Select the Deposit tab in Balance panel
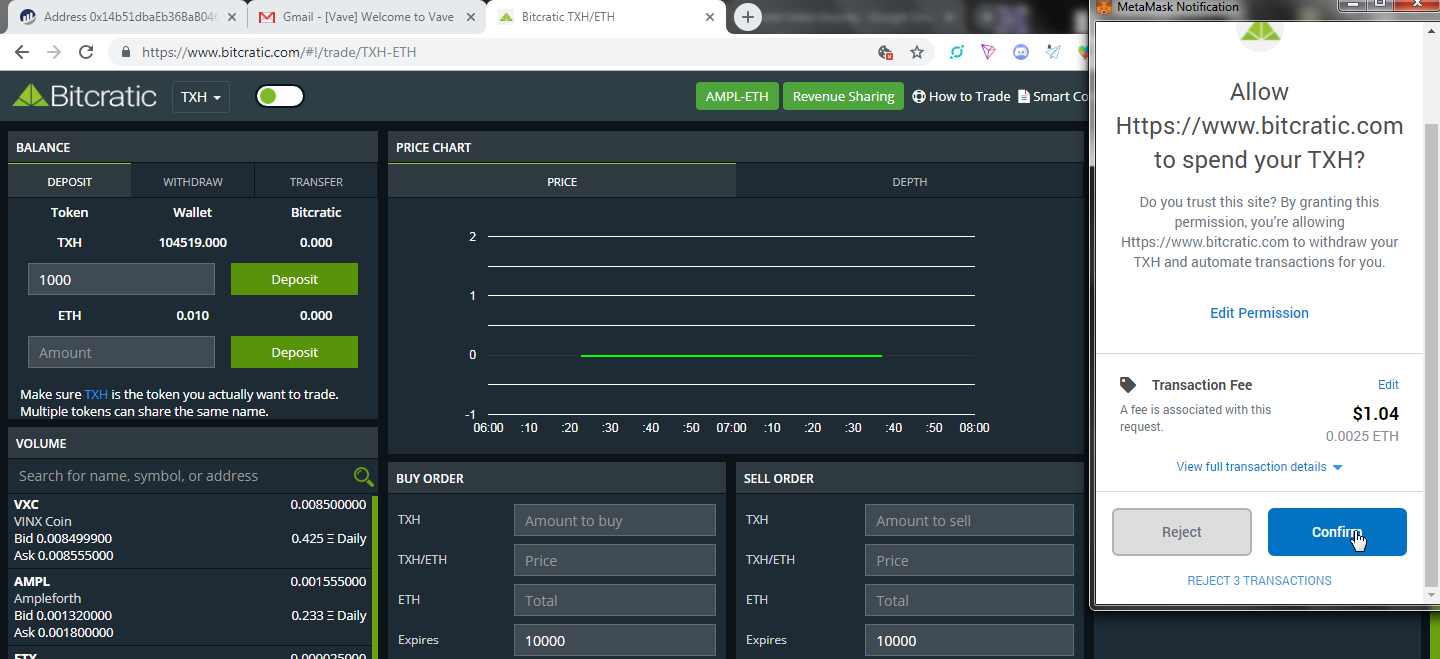The height and width of the screenshot is (659, 1440). pyautogui.click(x=69, y=181)
